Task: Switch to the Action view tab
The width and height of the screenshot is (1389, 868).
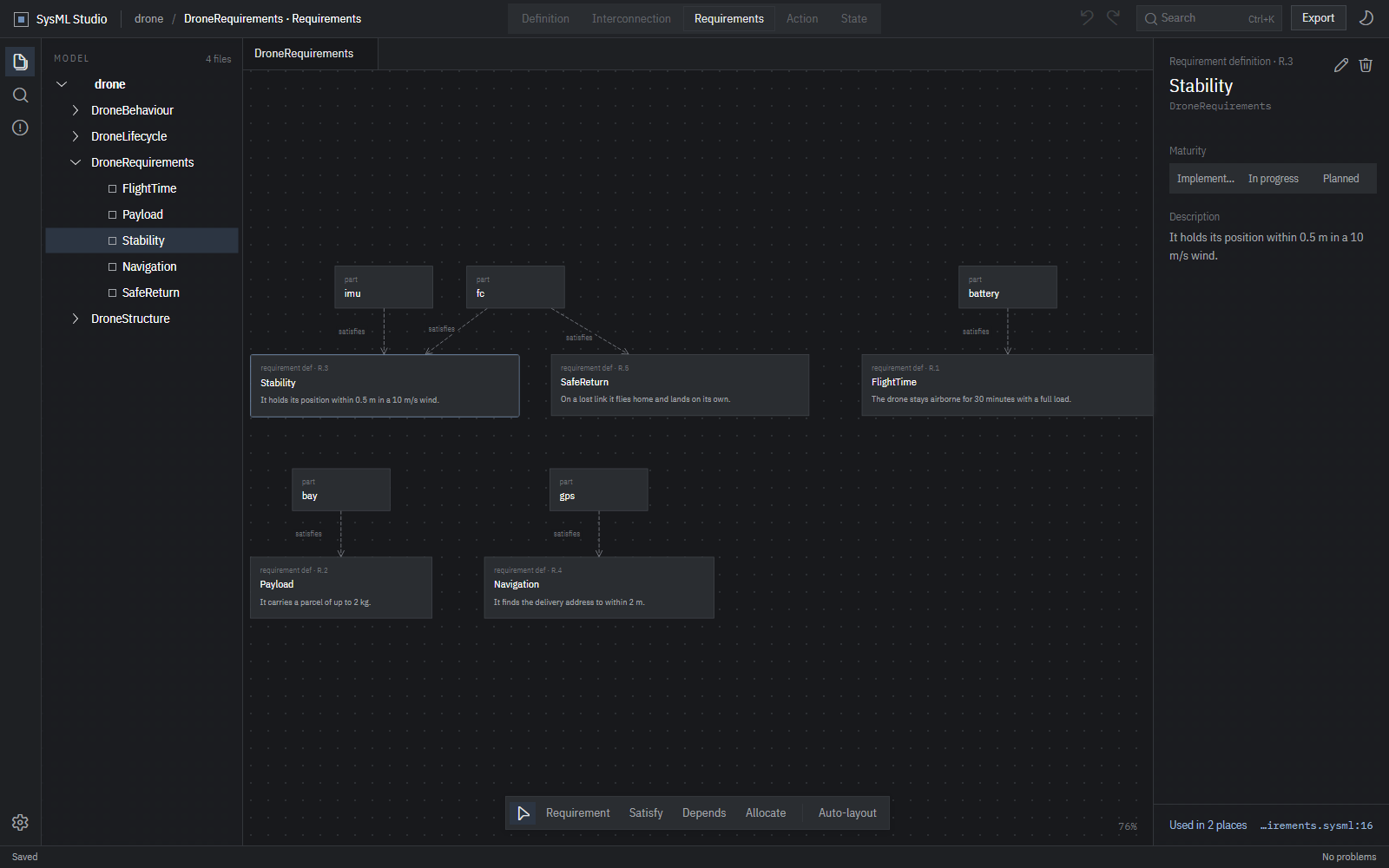Action: (802, 18)
